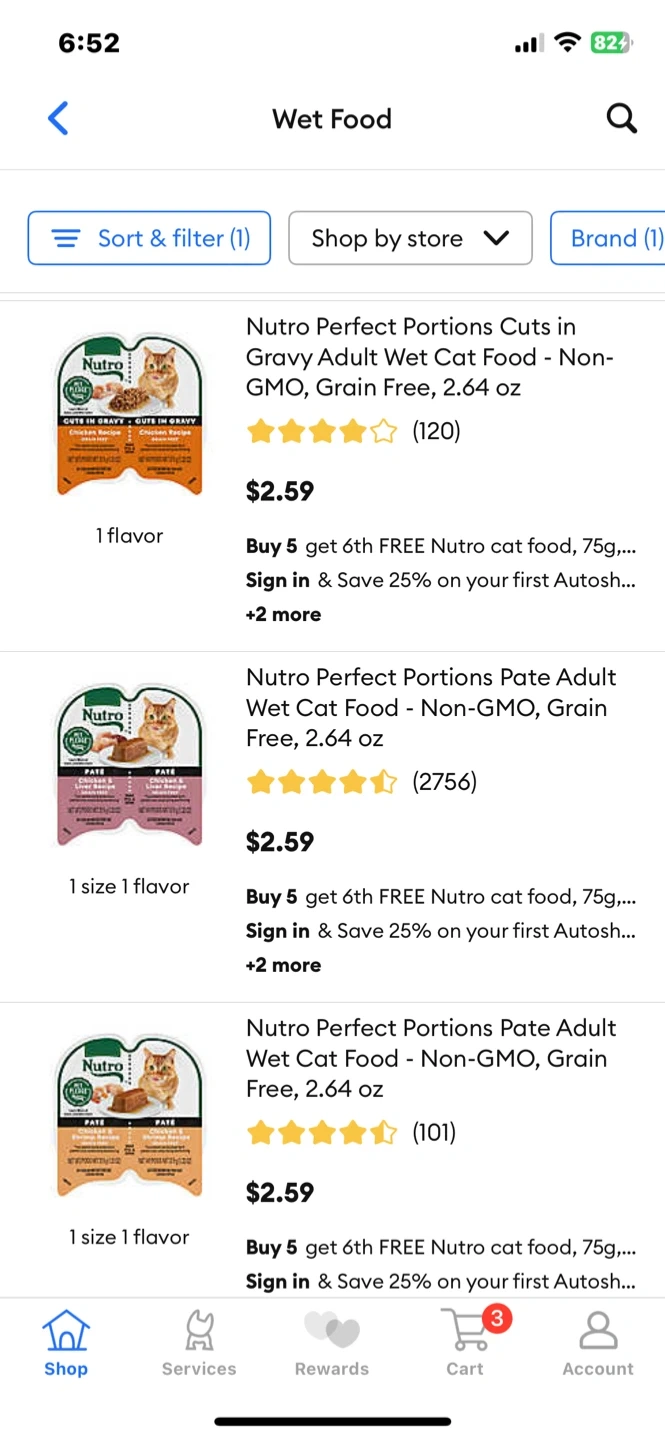Tap Sign in link on second product

[278, 931]
